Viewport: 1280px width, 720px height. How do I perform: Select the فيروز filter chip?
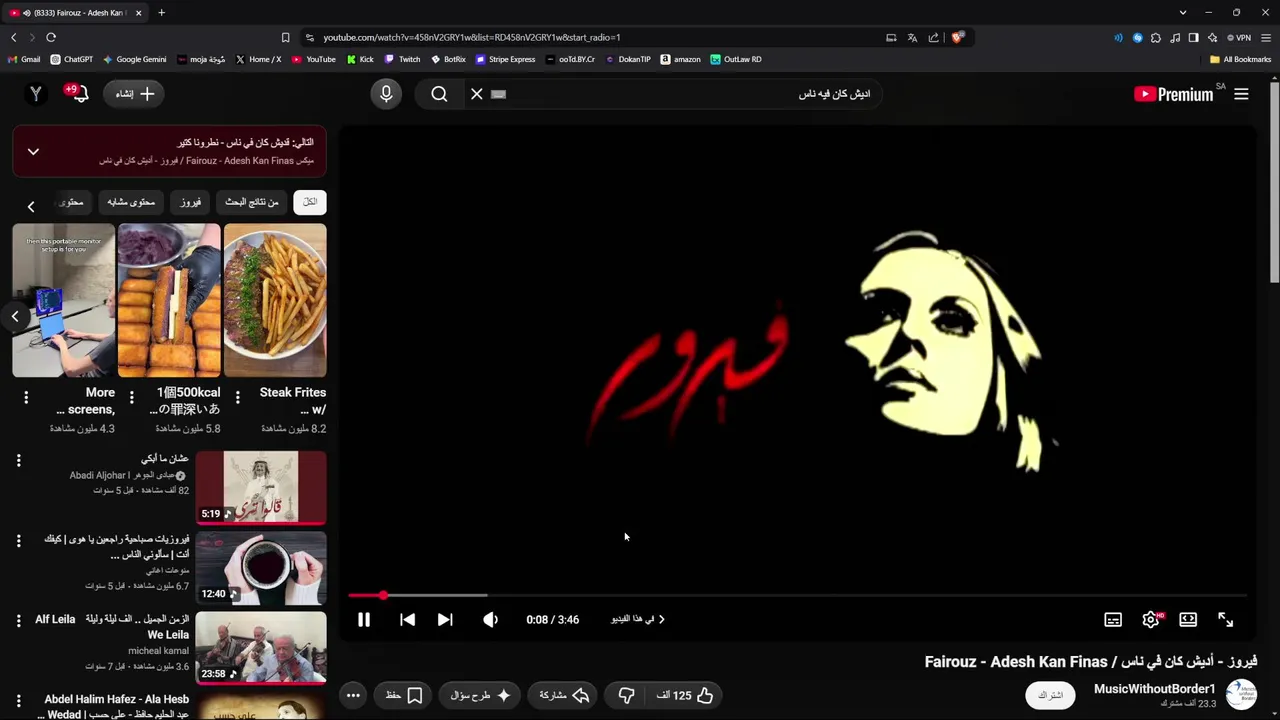tap(190, 202)
